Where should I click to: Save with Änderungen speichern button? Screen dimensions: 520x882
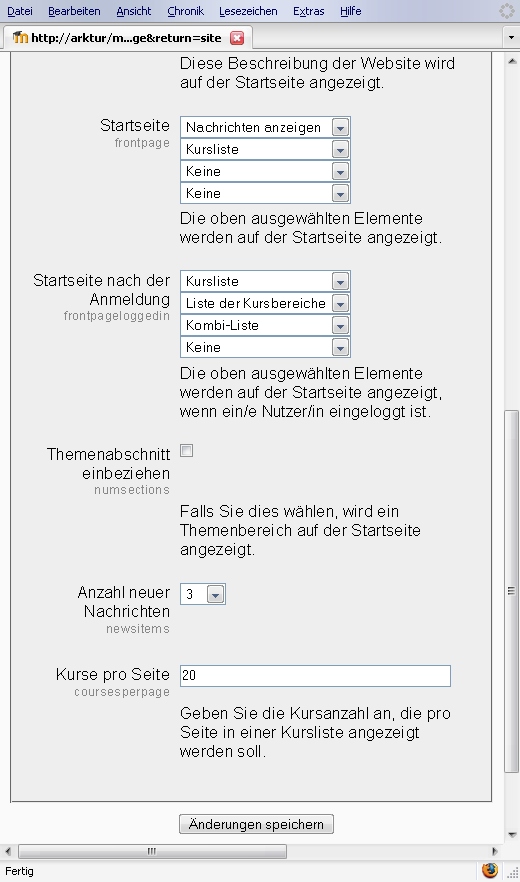click(256, 824)
